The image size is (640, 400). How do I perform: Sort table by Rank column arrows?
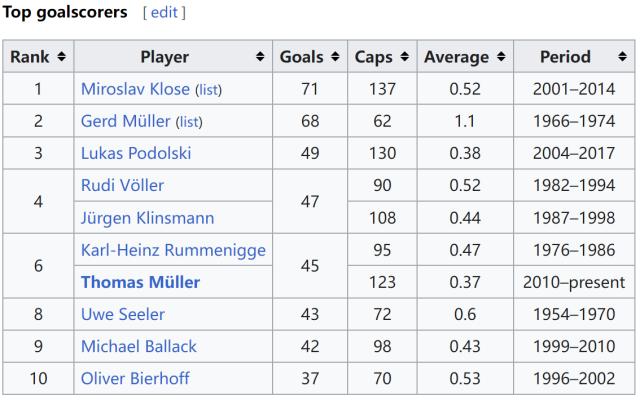click(x=61, y=57)
